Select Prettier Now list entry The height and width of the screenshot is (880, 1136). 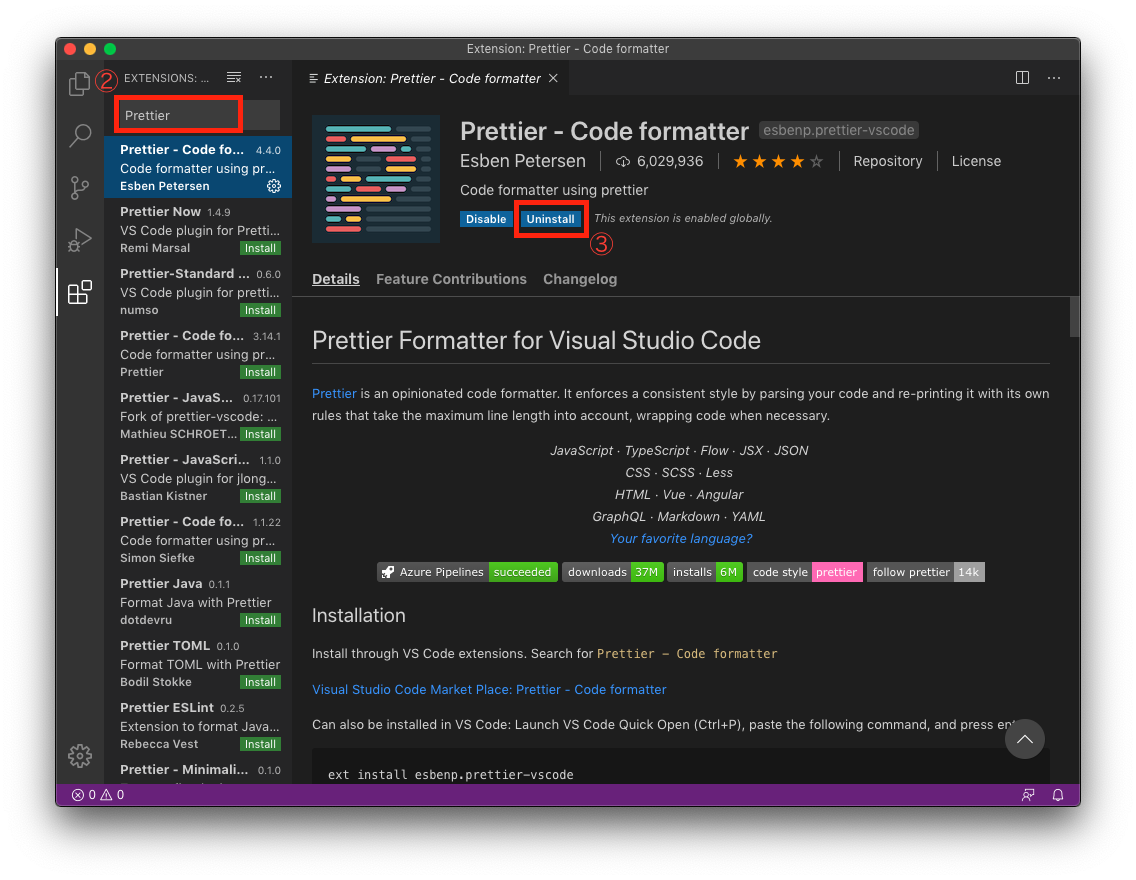199,229
